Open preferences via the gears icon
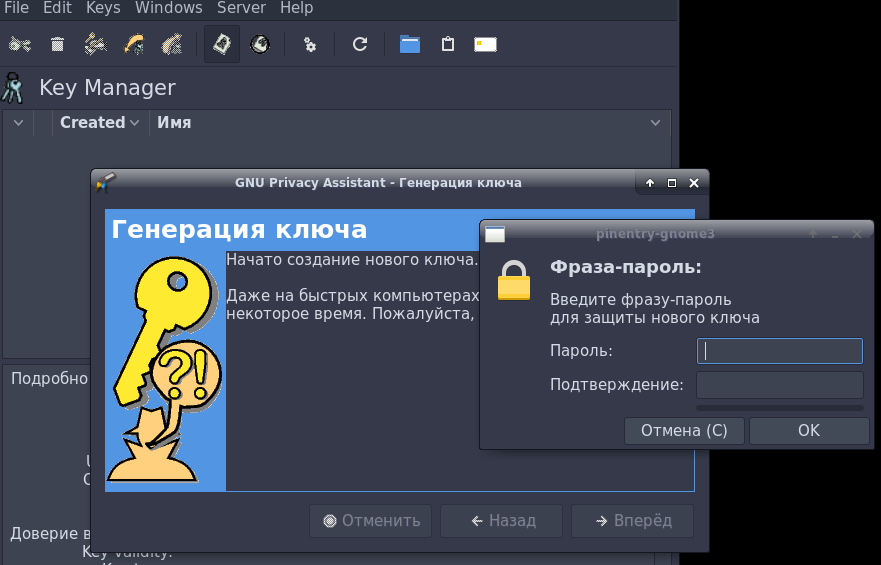Screen dimensions: 881x565 pos(310,44)
